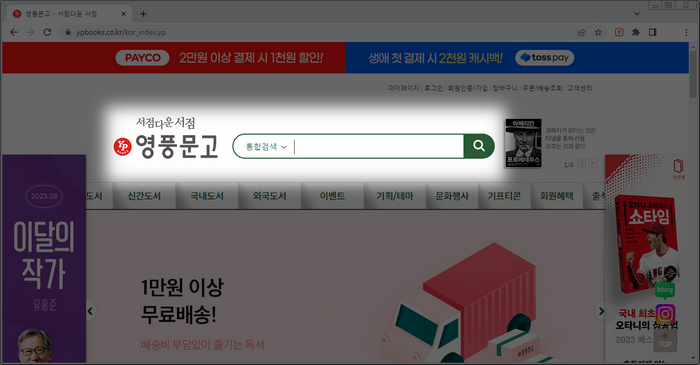700x365 pixels.
Task: Open the 외국도서 menu
Action: [x=269, y=196]
